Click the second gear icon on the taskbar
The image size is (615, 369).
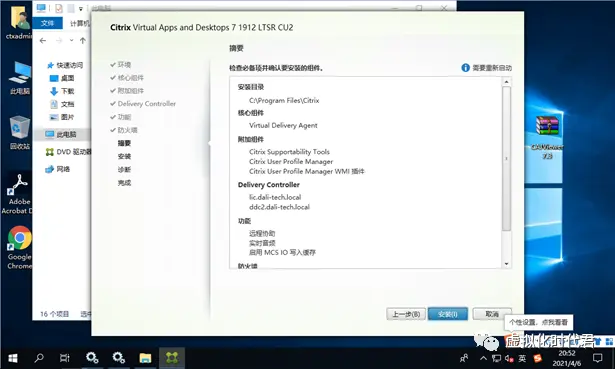point(118,358)
